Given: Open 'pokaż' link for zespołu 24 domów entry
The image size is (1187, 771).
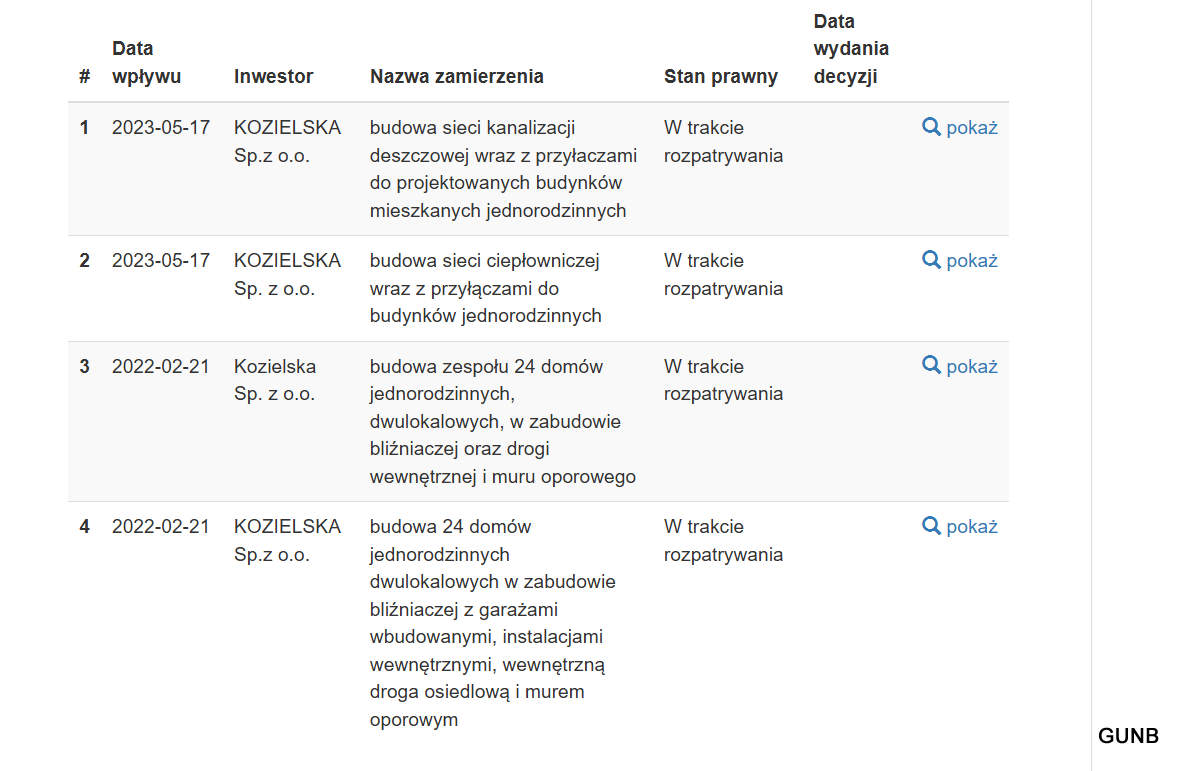Looking at the screenshot, I should point(960,367).
